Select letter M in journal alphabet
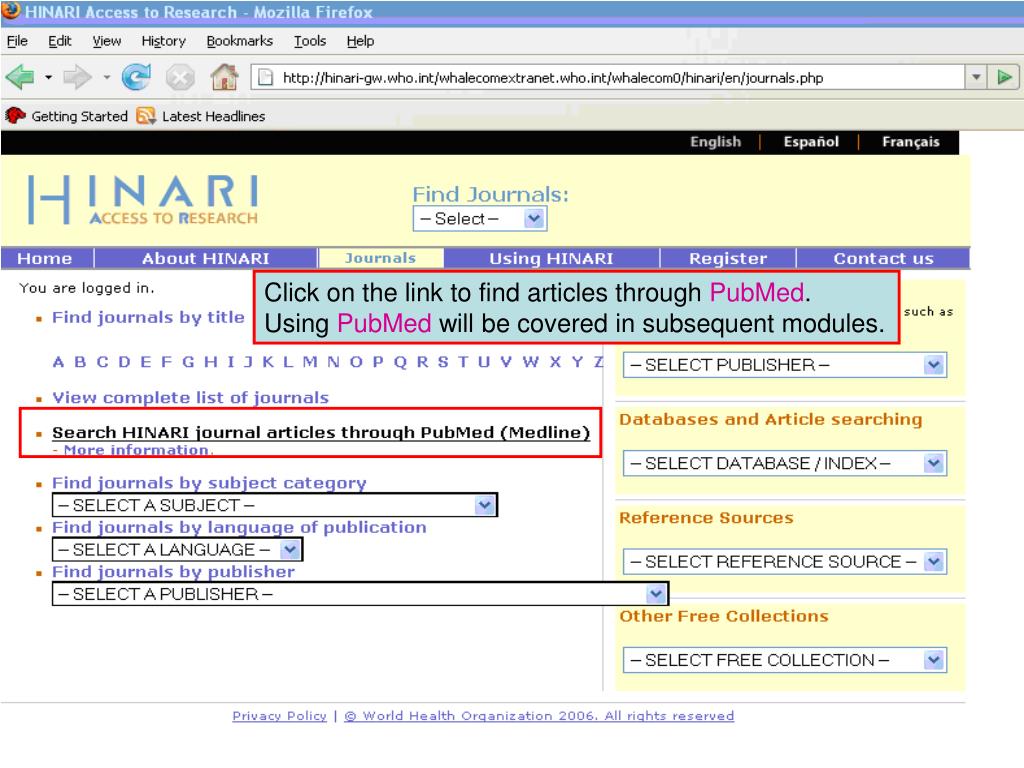 click(x=310, y=362)
